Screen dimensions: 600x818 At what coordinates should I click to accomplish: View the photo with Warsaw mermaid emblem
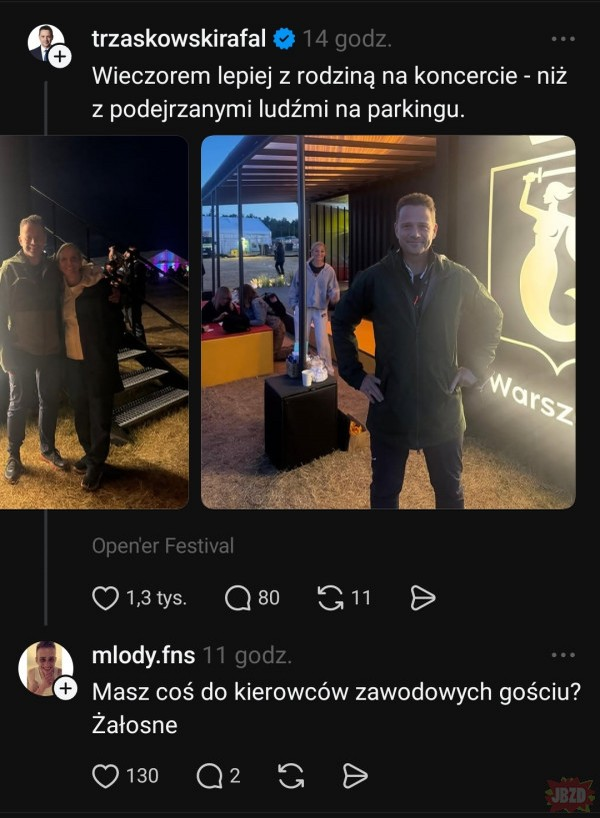coord(388,322)
